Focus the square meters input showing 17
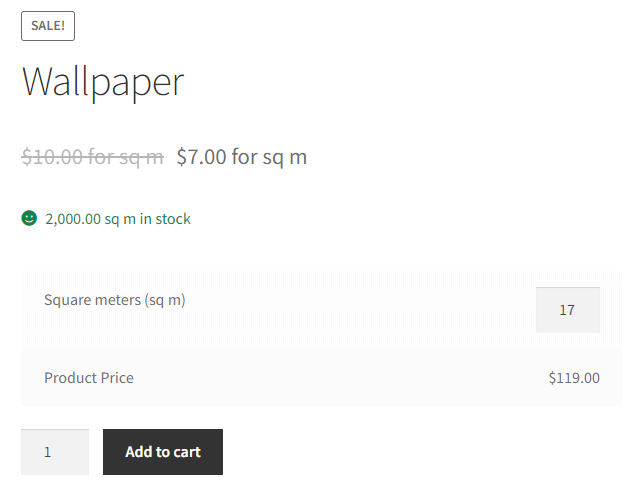This screenshot has width=637, height=490. tap(568, 310)
